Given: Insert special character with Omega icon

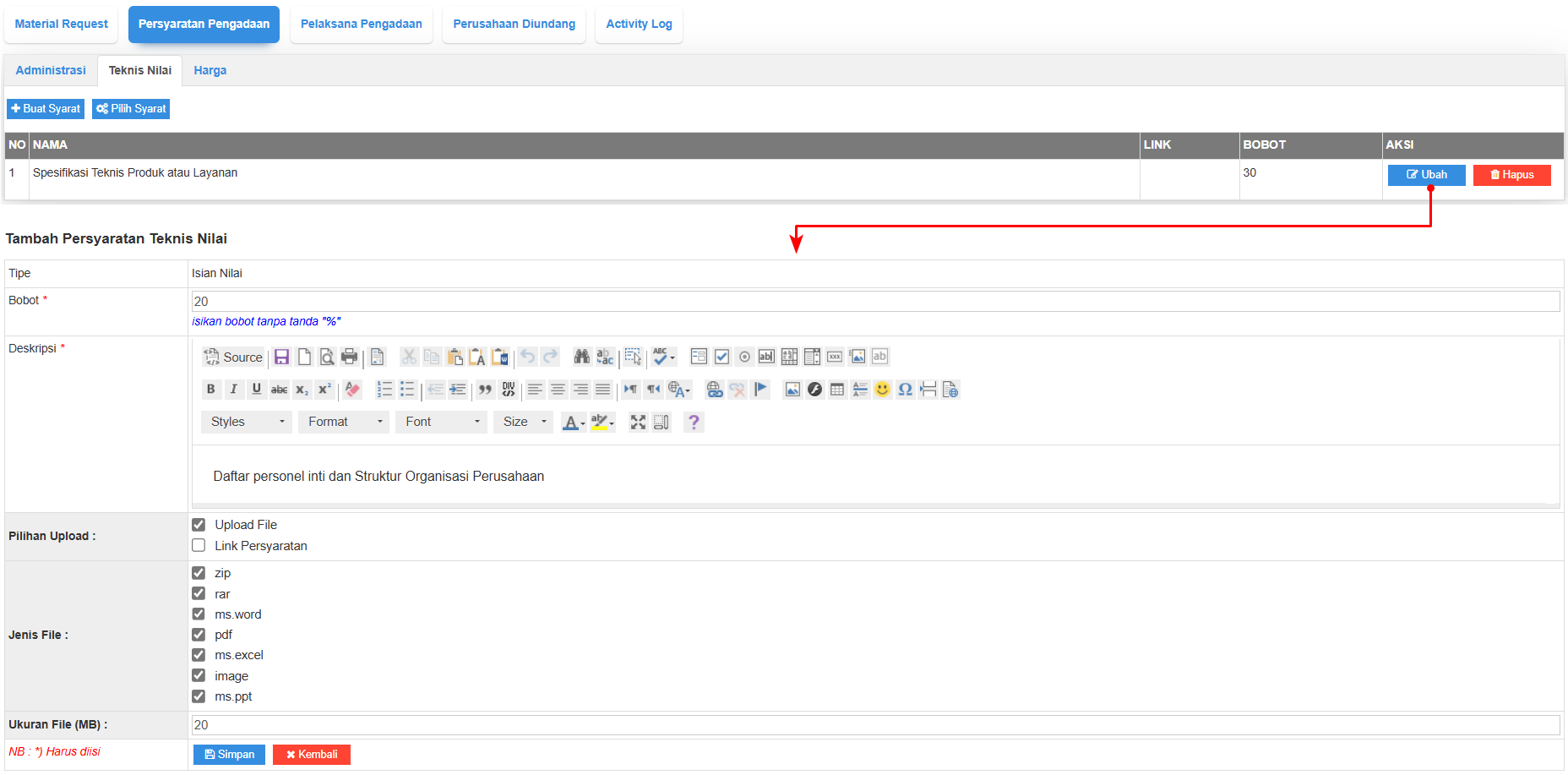Looking at the screenshot, I should pos(905,390).
